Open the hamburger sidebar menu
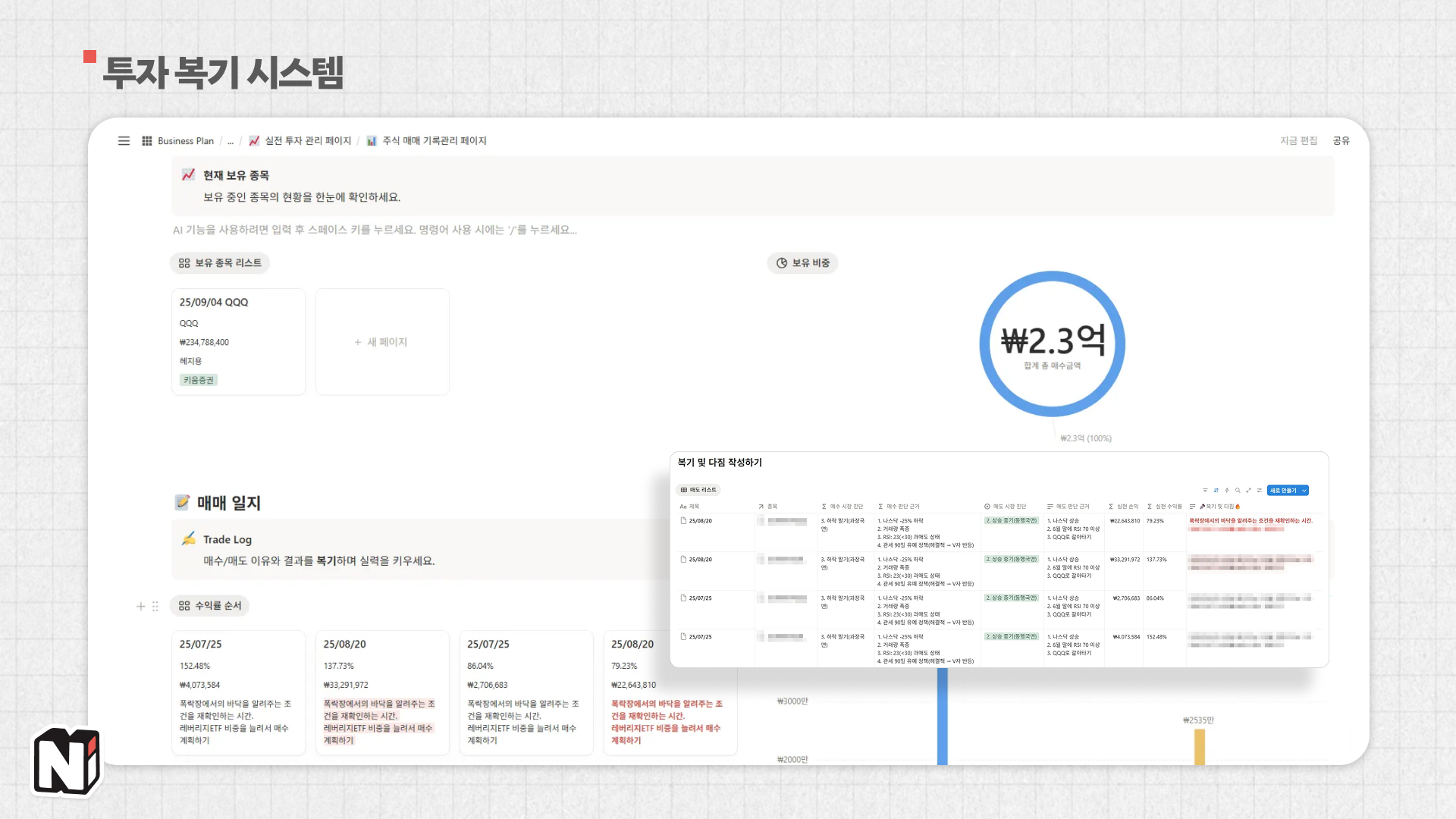The width and height of the screenshot is (1456, 819). pos(124,141)
